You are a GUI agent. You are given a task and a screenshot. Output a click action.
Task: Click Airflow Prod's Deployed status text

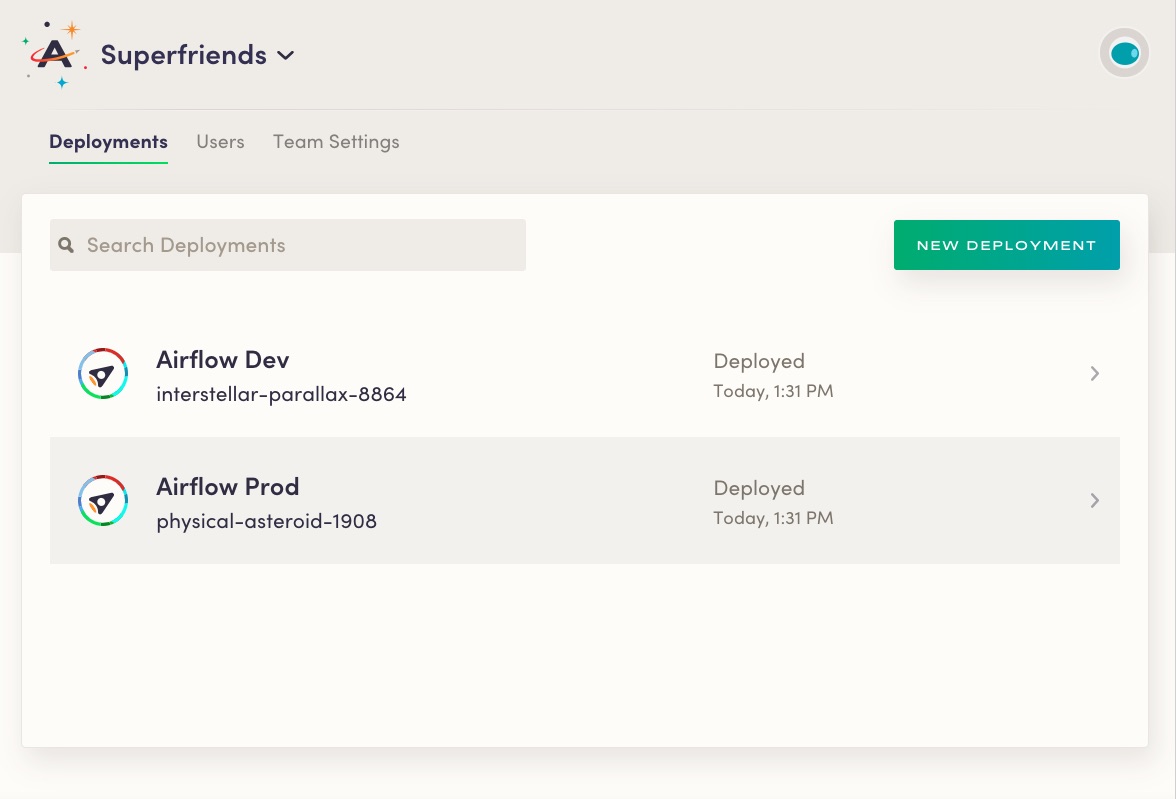(759, 488)
